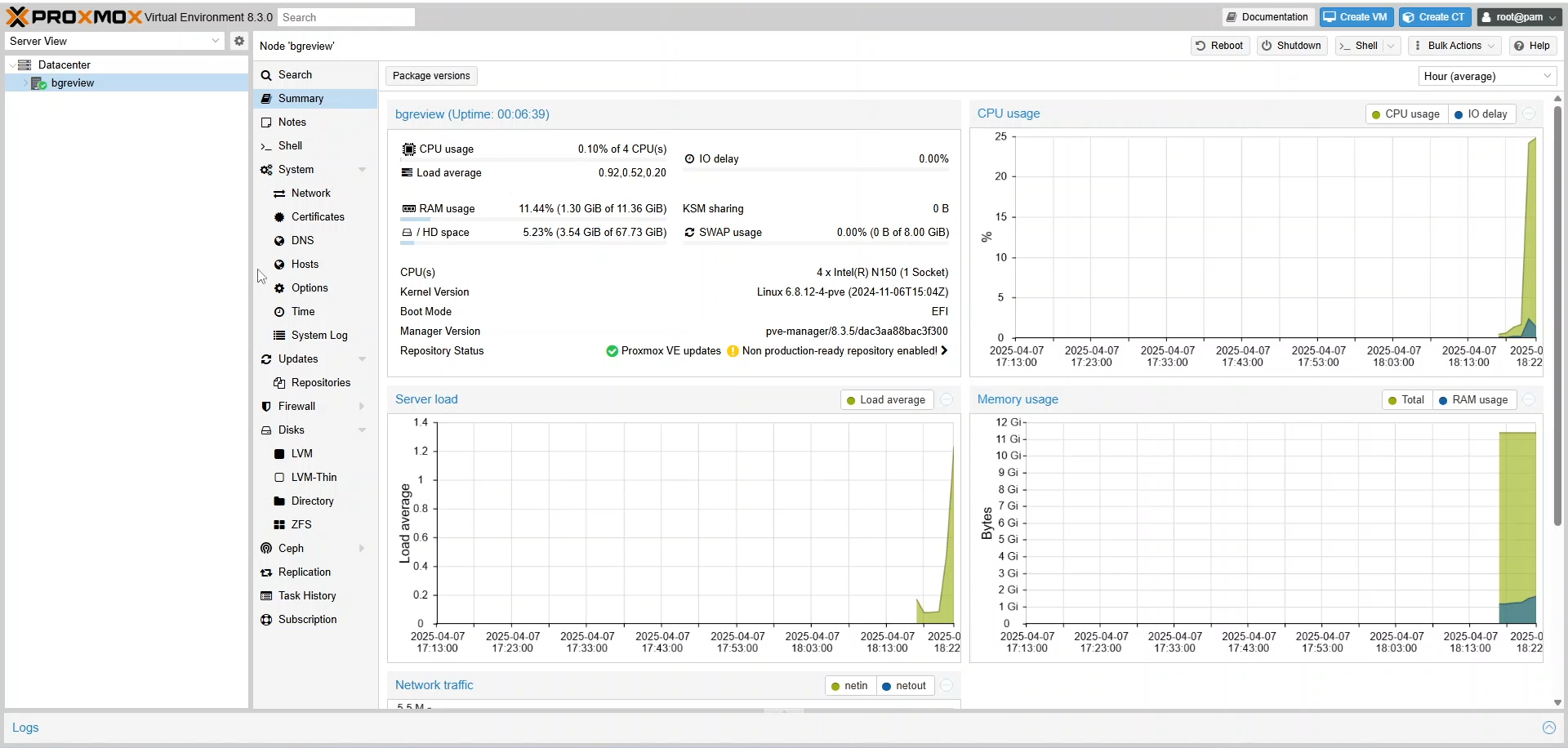The width and height of the screenshot is (1568, 748).
Task: Open the Updates menu item
Action: click(315, 359)
